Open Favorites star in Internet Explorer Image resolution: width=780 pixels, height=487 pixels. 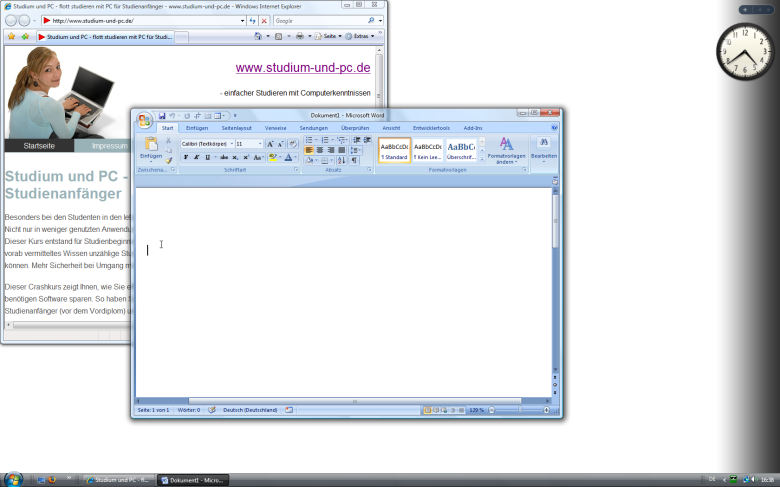(11, 36)
